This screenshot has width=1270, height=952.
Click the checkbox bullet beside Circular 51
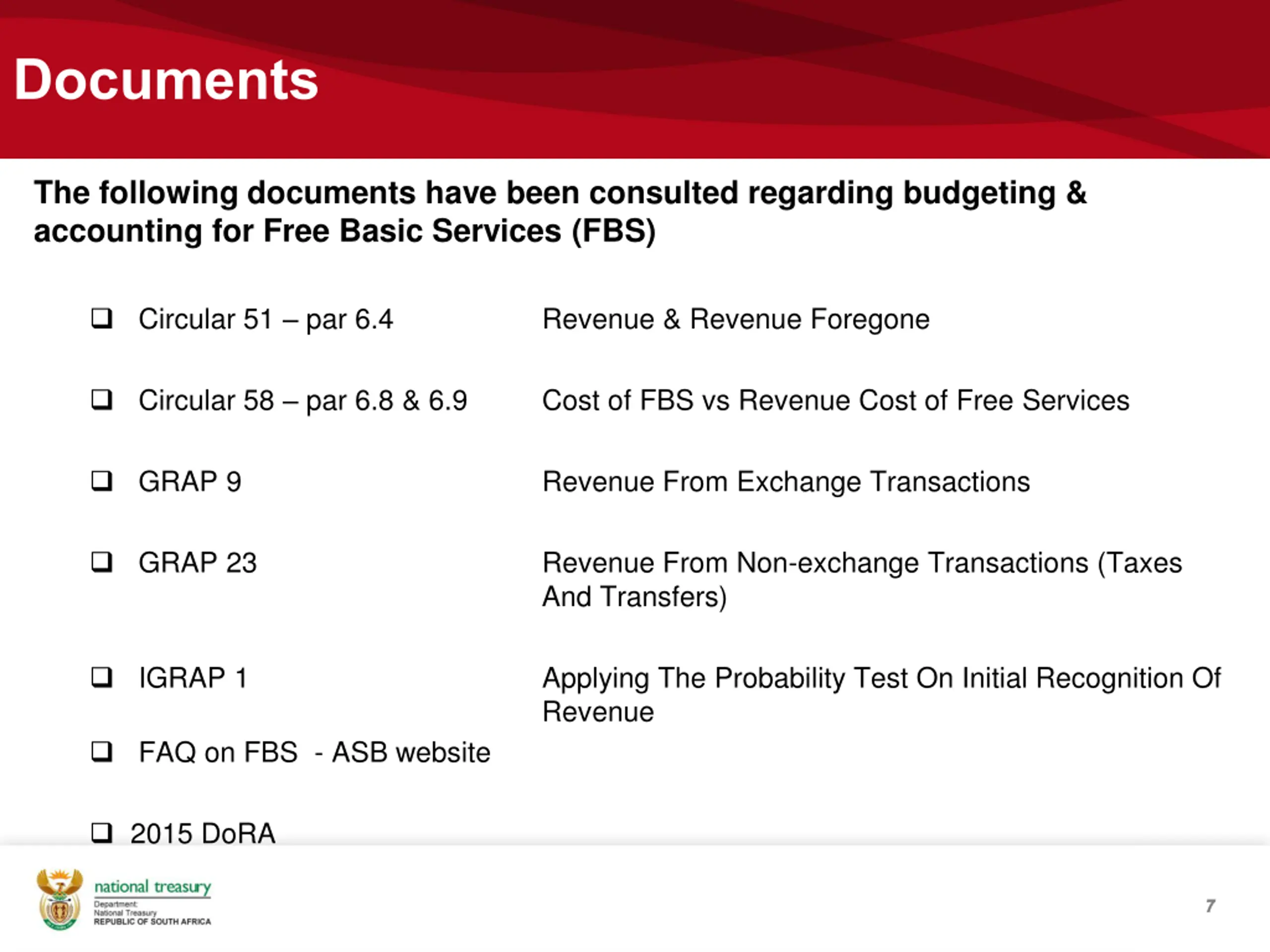[102, 318]
